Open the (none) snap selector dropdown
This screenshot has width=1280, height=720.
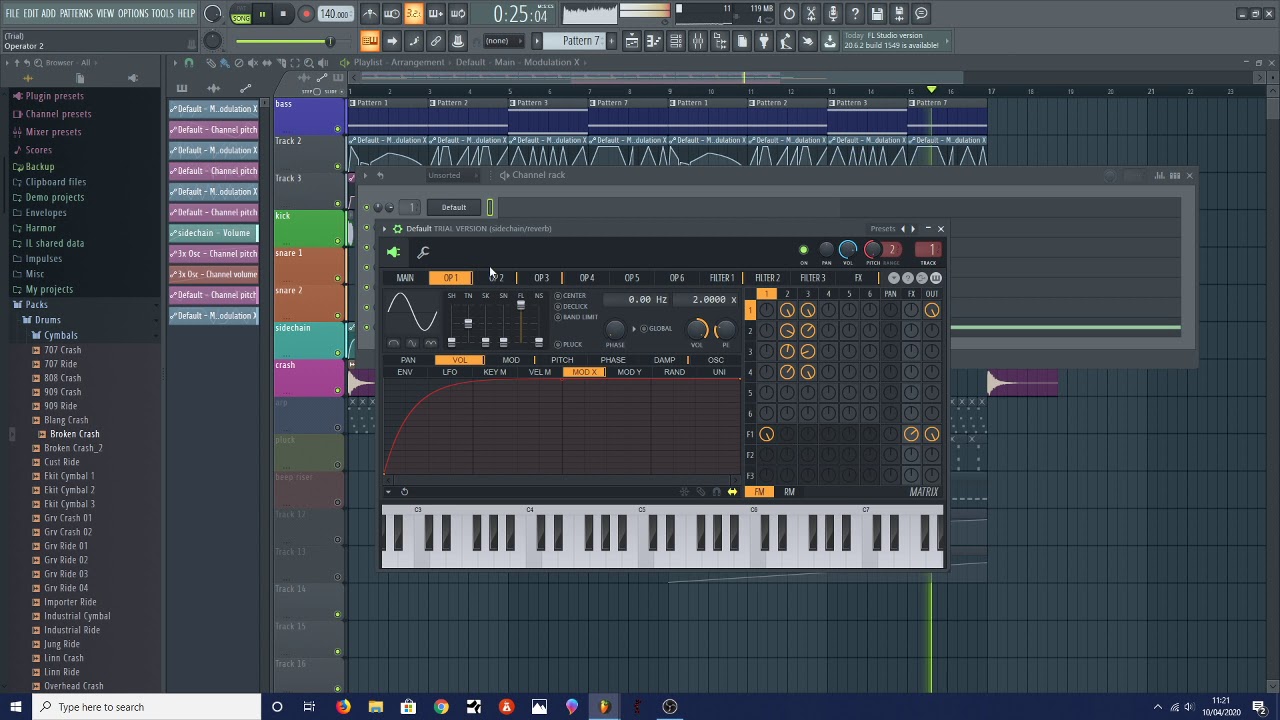click(x=503, y=41)
